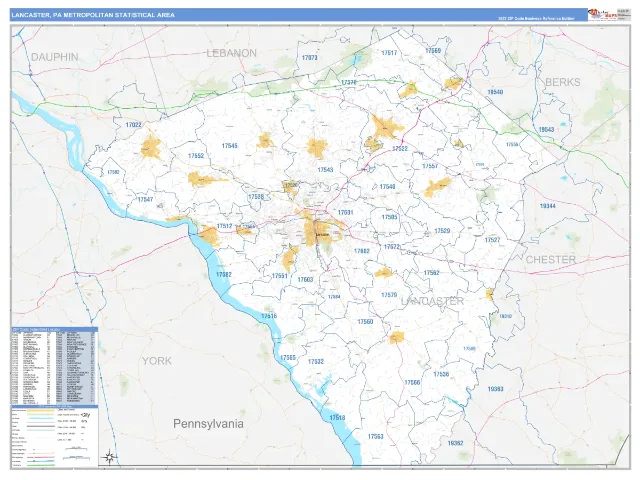Click the map title Lancaster, PA Metropolitan Statistical Area

point(93,15)
